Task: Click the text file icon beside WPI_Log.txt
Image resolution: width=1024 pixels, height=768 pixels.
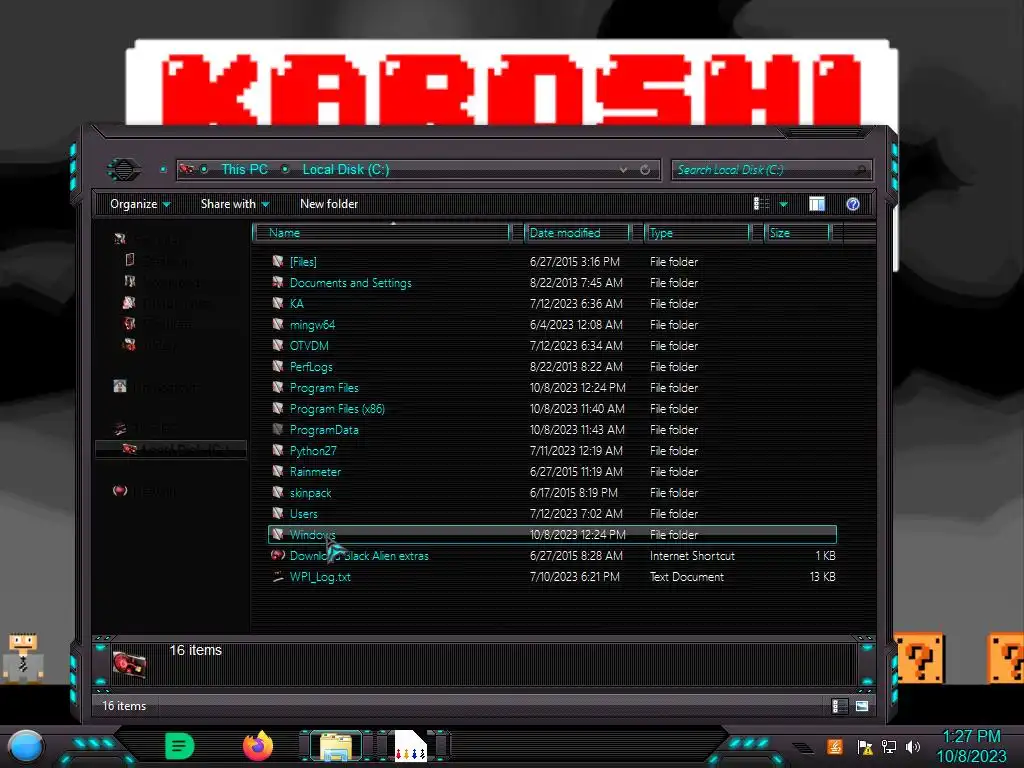Action: click(278, 577)
